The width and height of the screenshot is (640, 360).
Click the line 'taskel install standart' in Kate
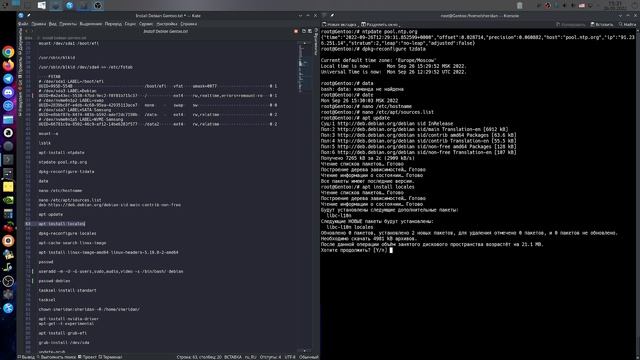click(67, 290)
